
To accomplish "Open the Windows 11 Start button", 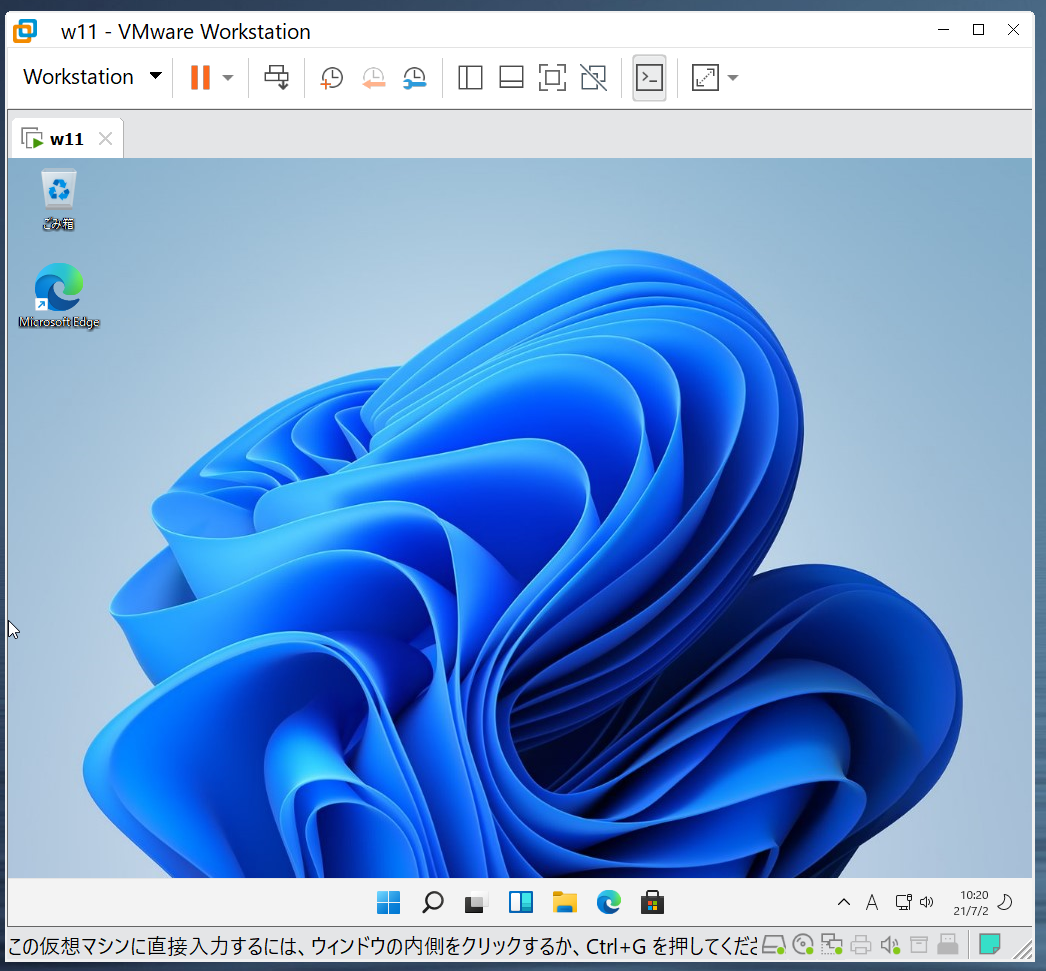I will click(x=388, y=903).
